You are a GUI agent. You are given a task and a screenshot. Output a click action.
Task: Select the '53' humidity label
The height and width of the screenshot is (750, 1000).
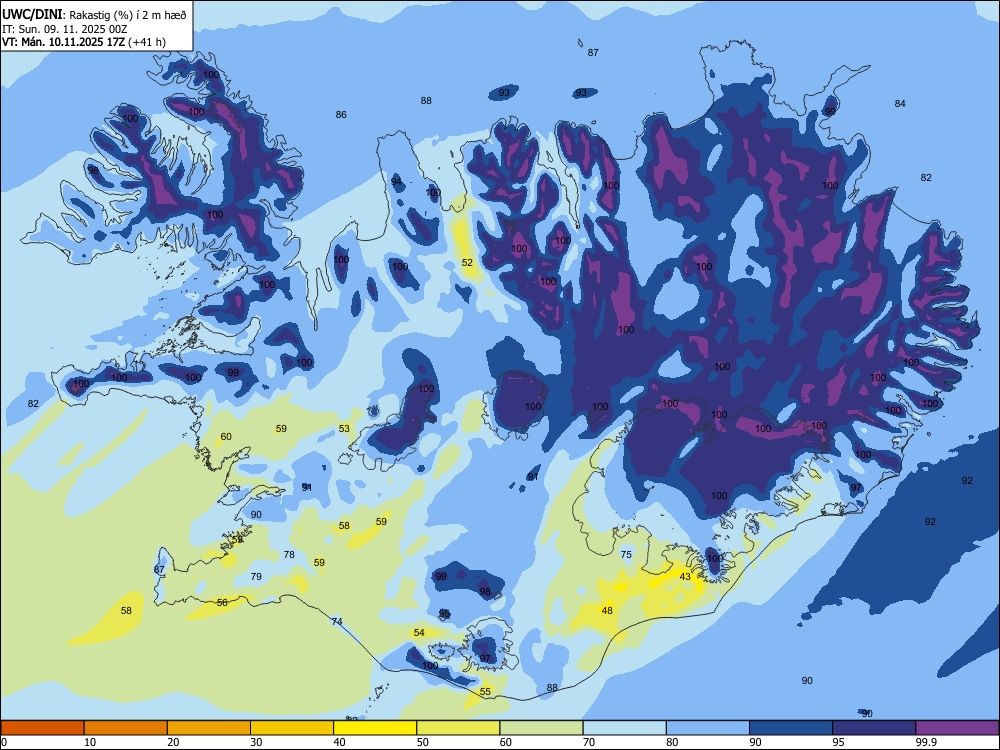coord(344,429)
